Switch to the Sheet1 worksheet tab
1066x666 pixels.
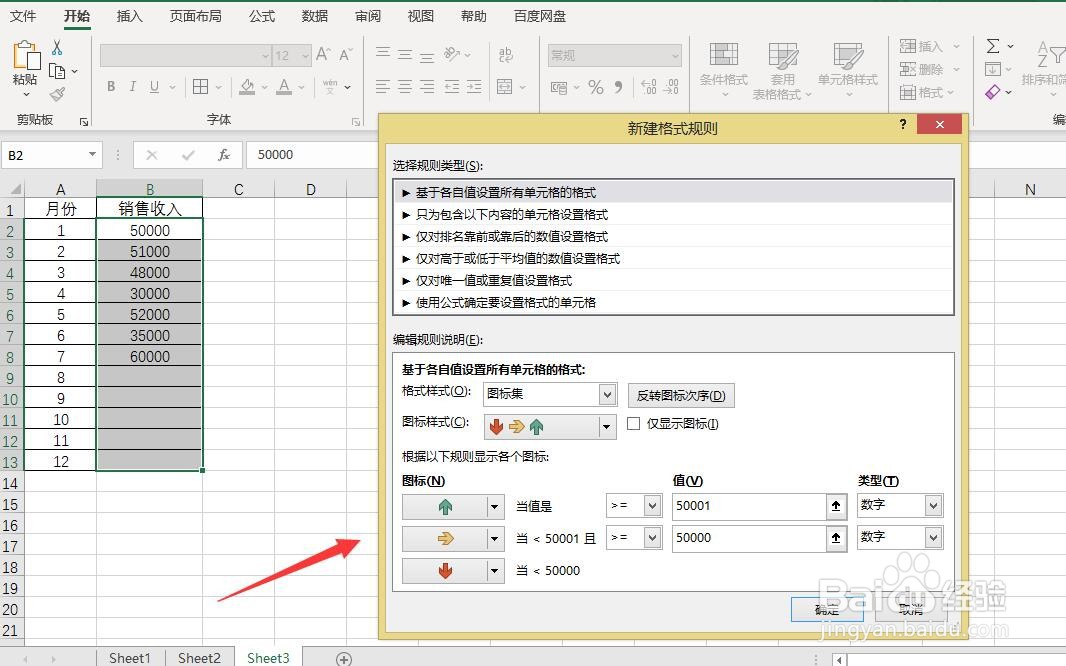(x=129, y=657)
